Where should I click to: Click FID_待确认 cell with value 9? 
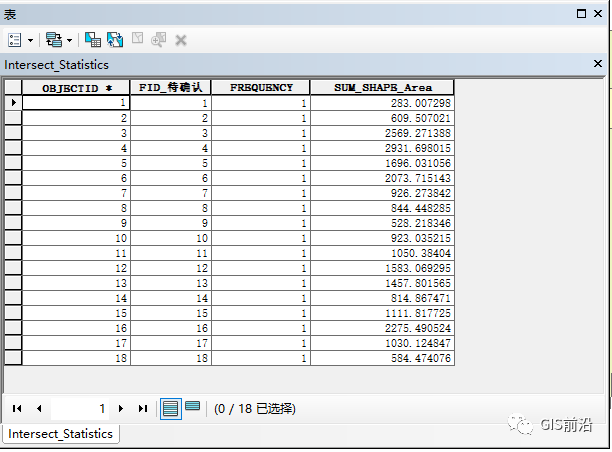pyautogui.click(x=171, y=223)
